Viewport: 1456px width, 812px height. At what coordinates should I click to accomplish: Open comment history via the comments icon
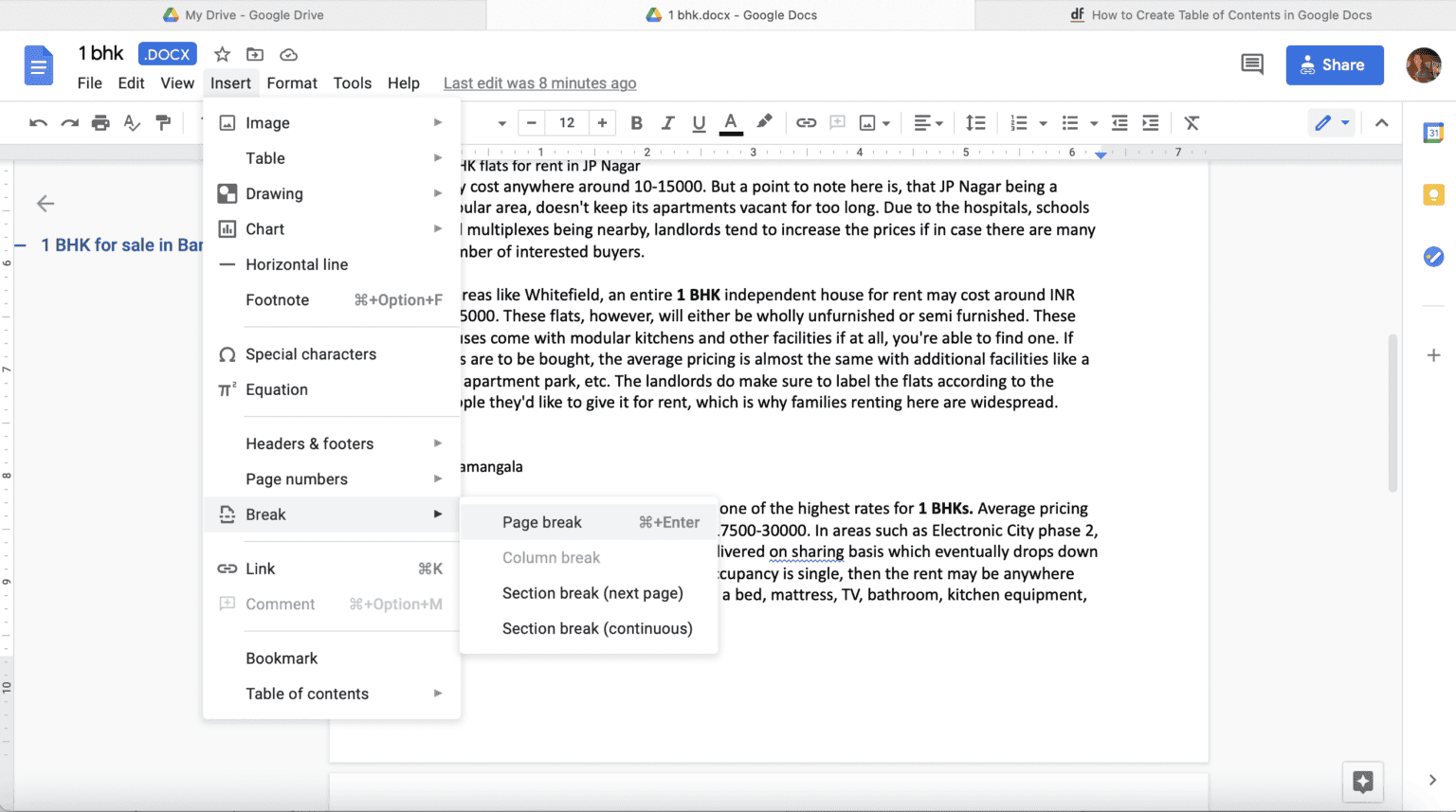1250,63
